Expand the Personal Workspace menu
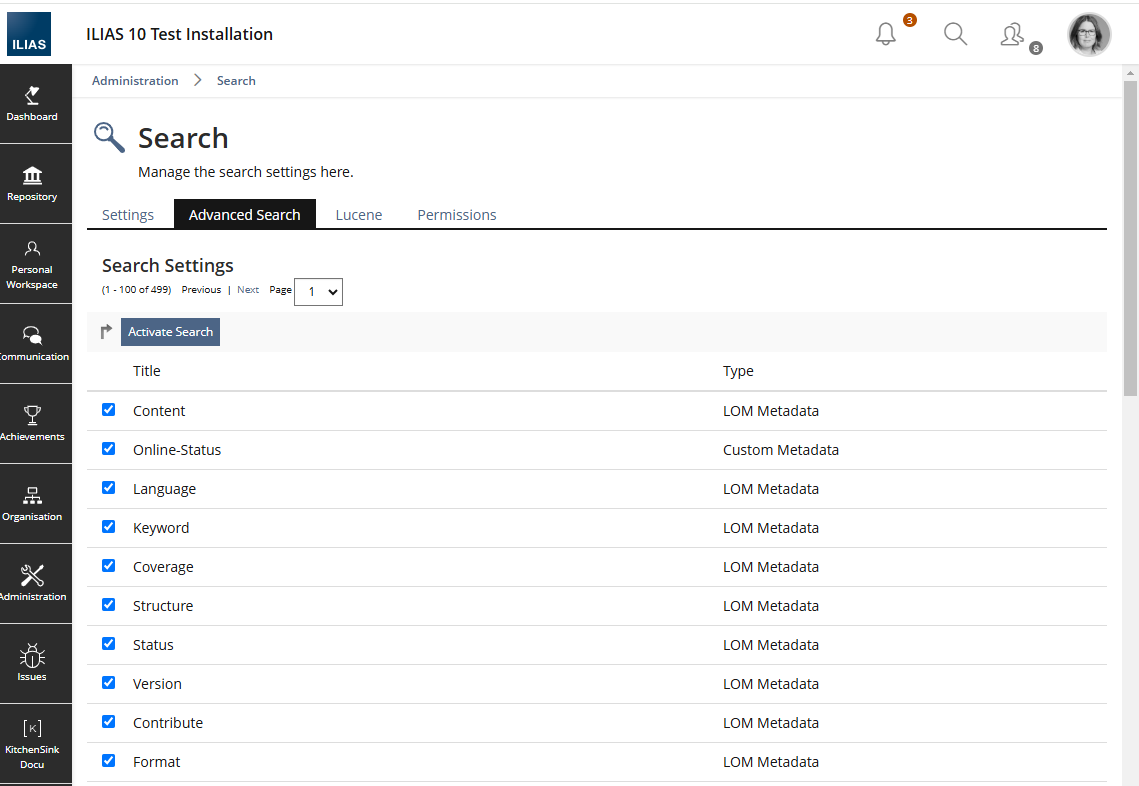Image resolution: width=1139 pixels, height=786 pixels. [x=33, y=264]
